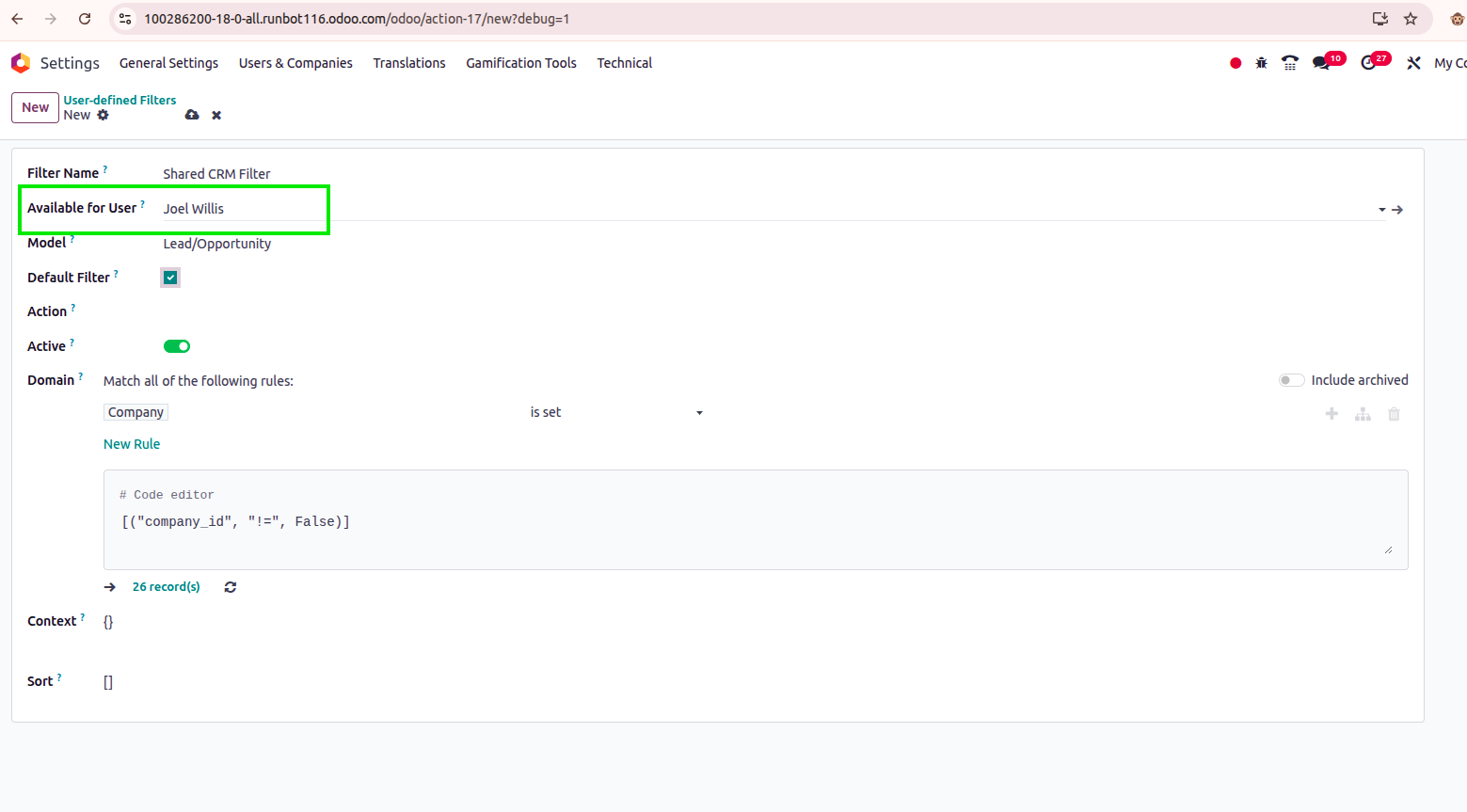Viewport: 1467px width, 812px height.
Task: Refresh the record count icon
Action: click(x=231, y=587)
